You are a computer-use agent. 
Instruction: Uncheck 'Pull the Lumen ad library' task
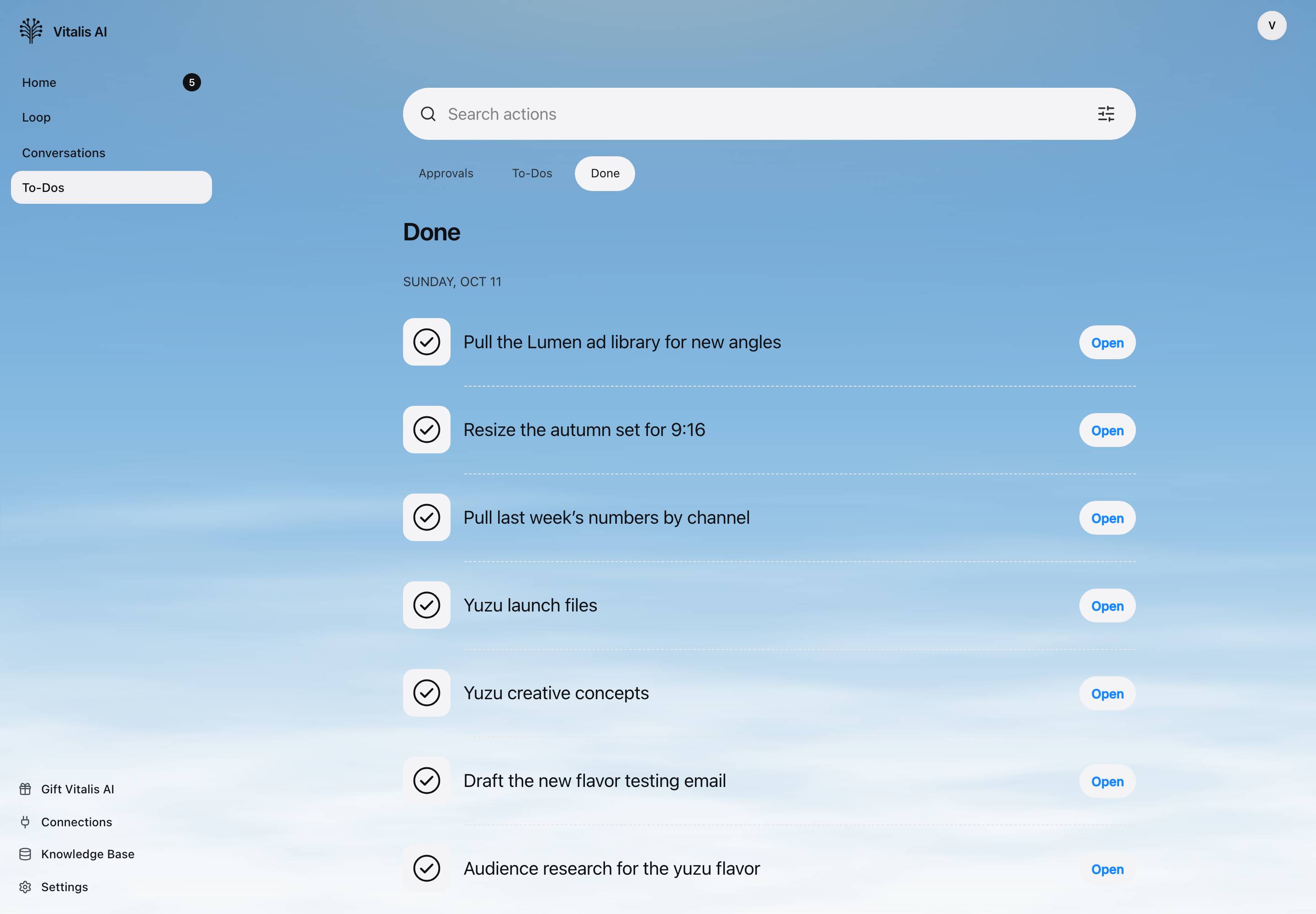(x=427, y=342)
